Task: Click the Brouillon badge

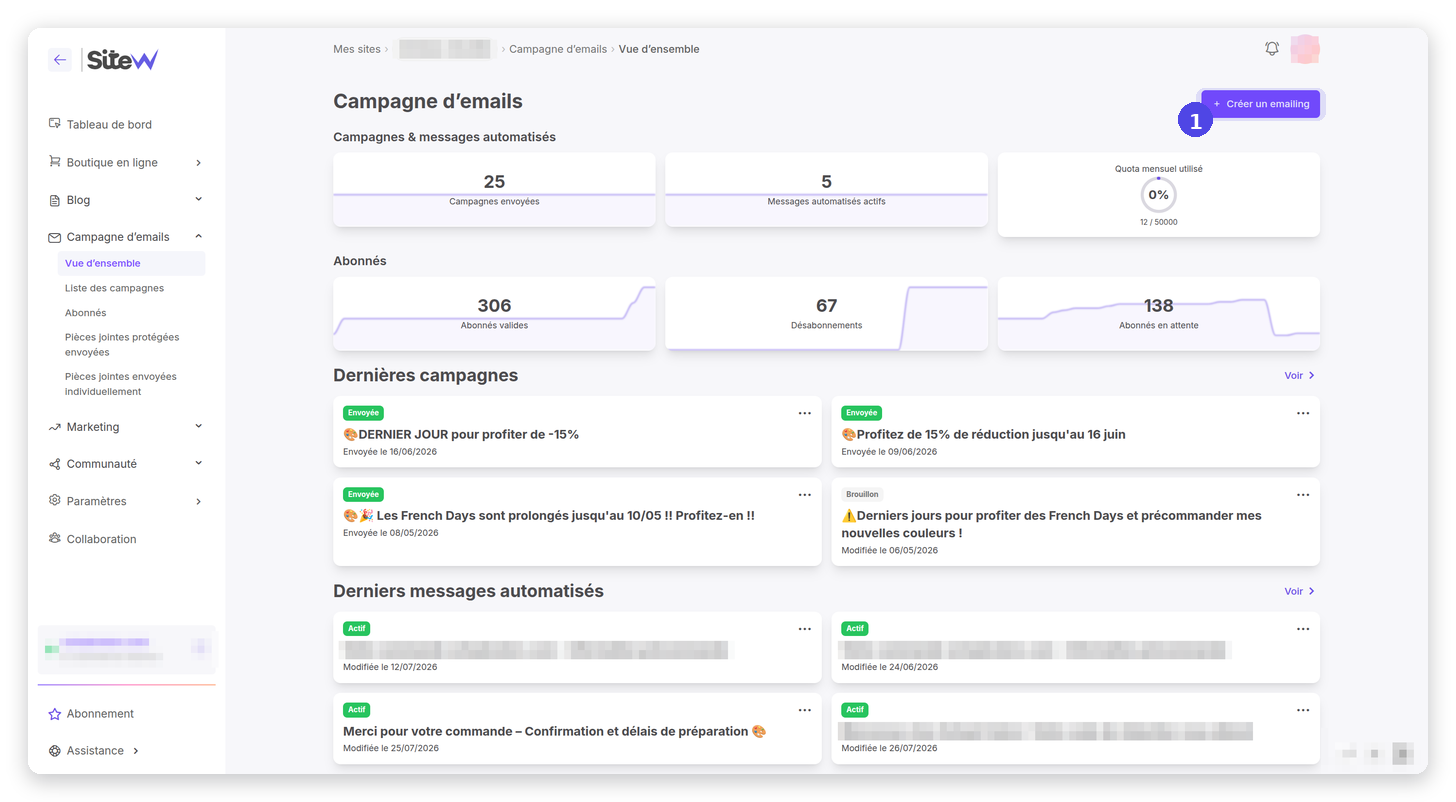Action: [862, 494]
